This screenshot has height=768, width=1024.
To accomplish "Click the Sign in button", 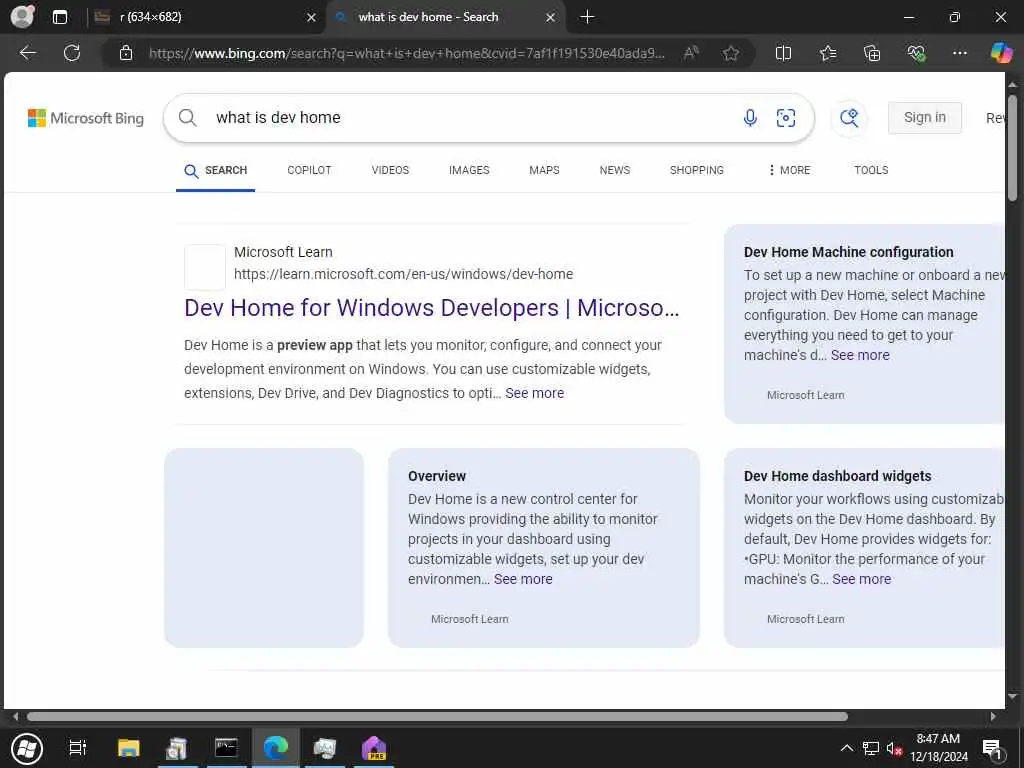I will tap(924, 118).
